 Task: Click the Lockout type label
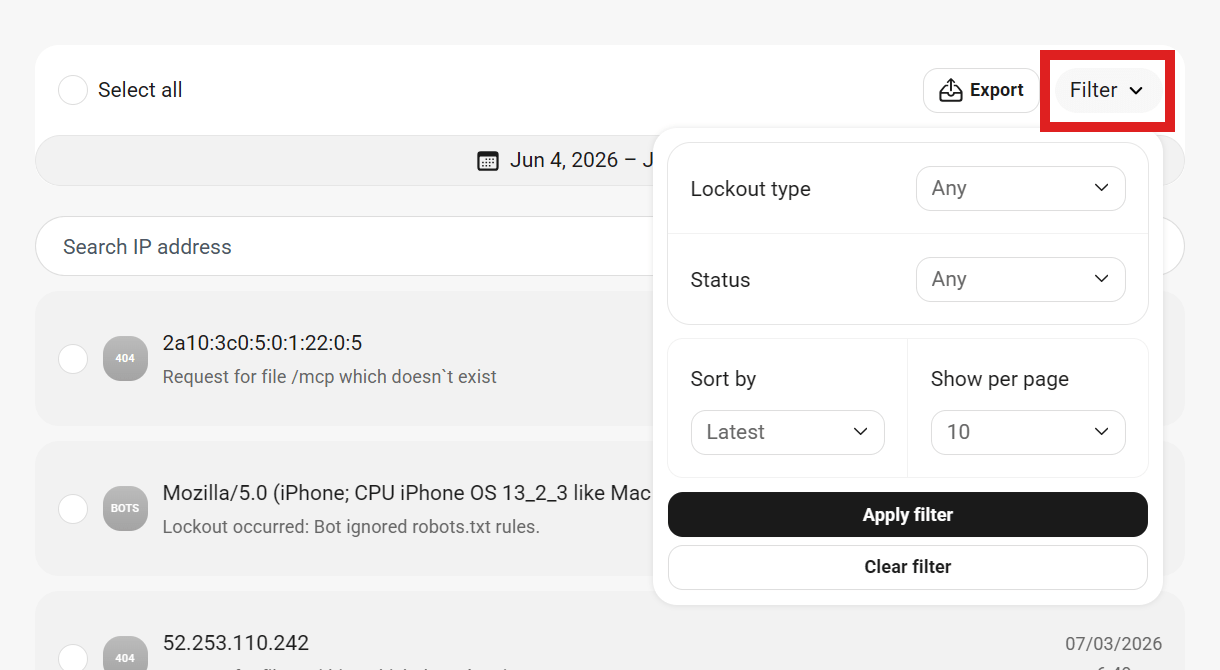tap(751, 189)
